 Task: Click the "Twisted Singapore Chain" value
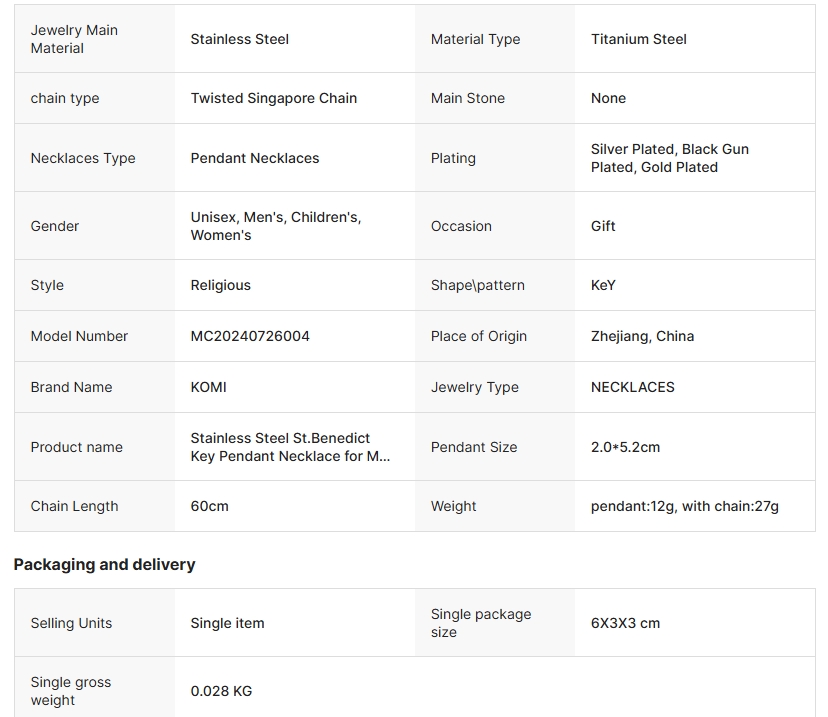tap(274, 98)
